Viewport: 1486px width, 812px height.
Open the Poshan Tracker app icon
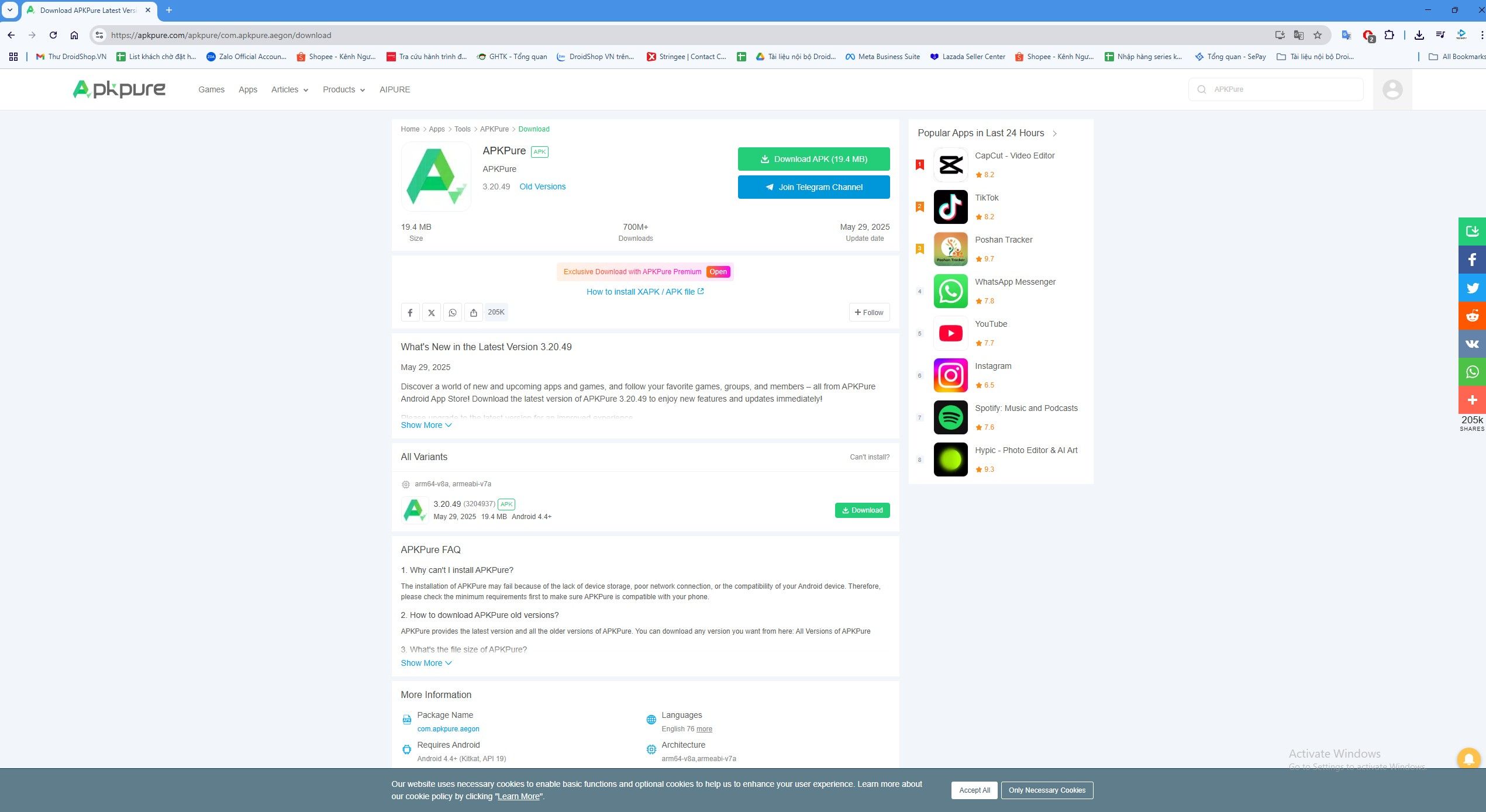950,249
